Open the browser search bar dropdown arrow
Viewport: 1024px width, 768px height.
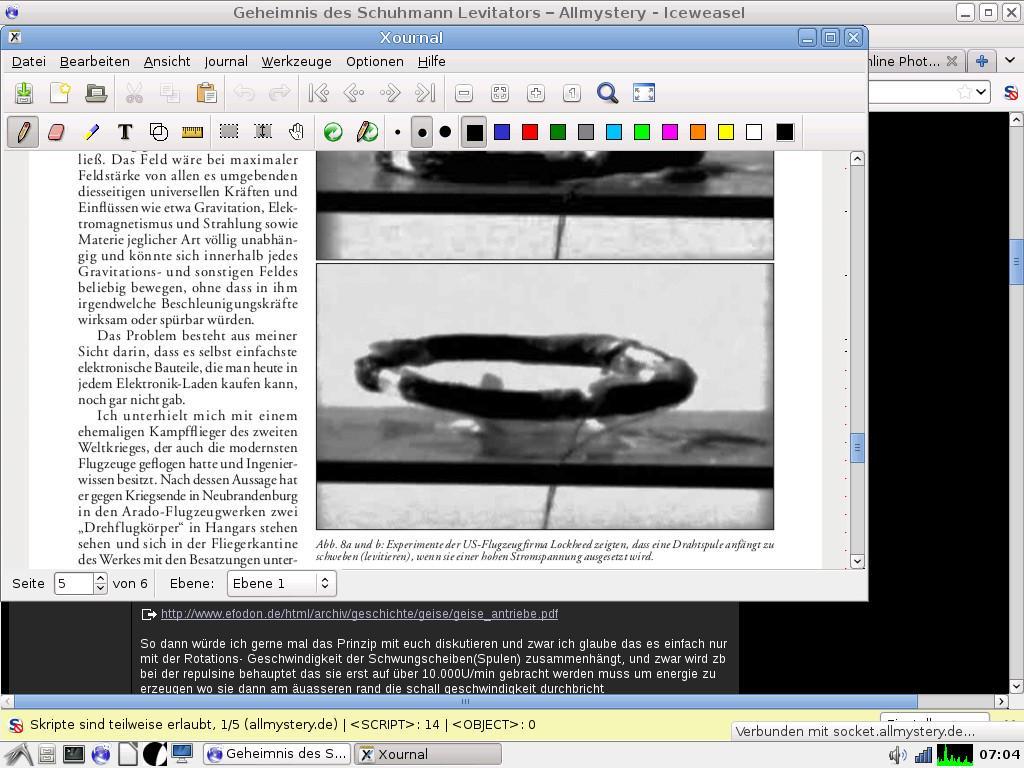click(982, 92)
